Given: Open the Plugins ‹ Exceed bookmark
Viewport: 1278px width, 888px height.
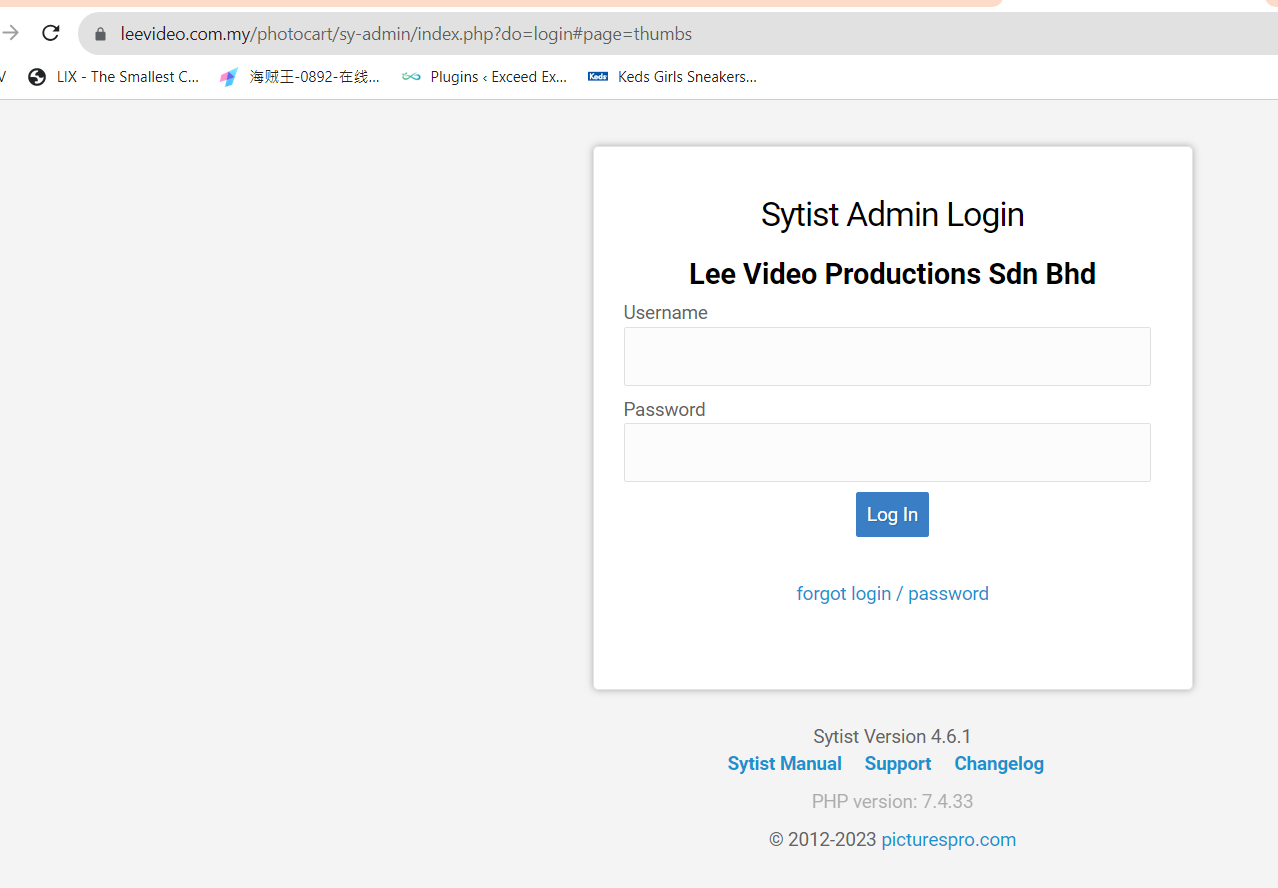Looking at the screenshot, I should (x=485, y=77).
